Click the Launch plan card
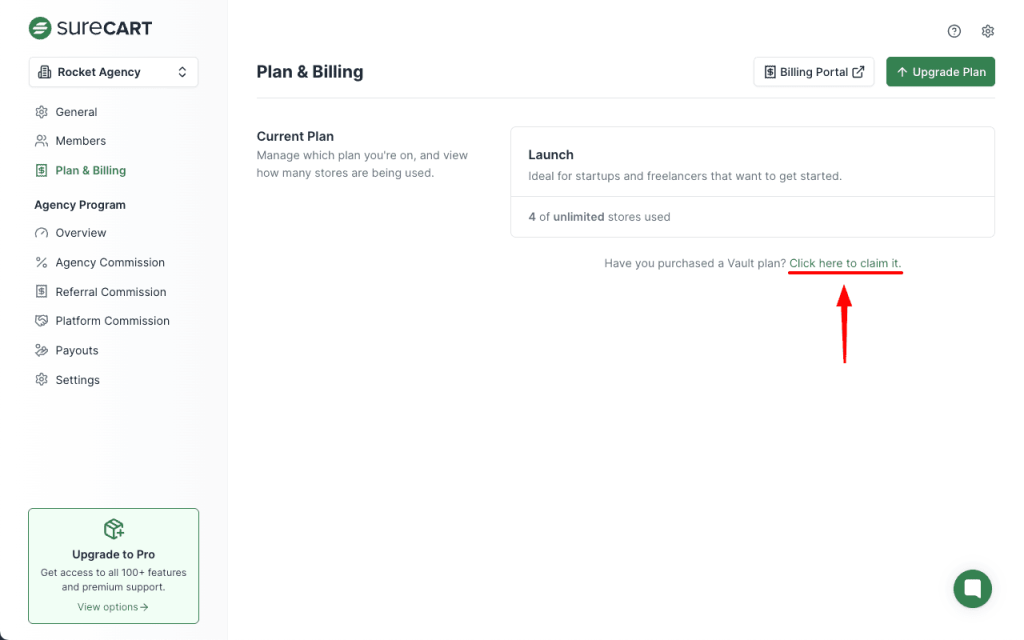The width and height of the screenshot is (1024, 640). point(752,165)
